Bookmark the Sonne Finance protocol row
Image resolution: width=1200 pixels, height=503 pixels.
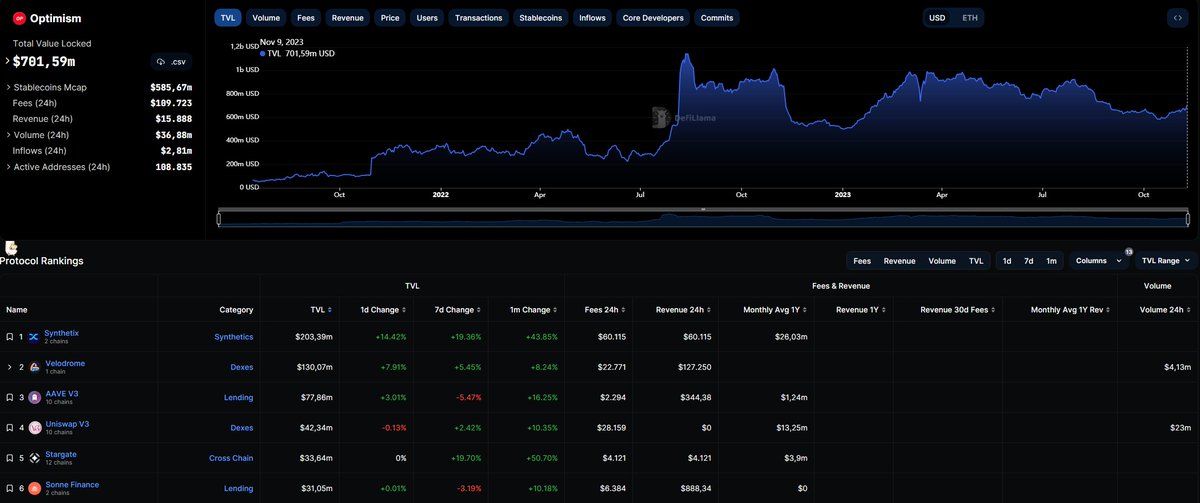[10, 489]
